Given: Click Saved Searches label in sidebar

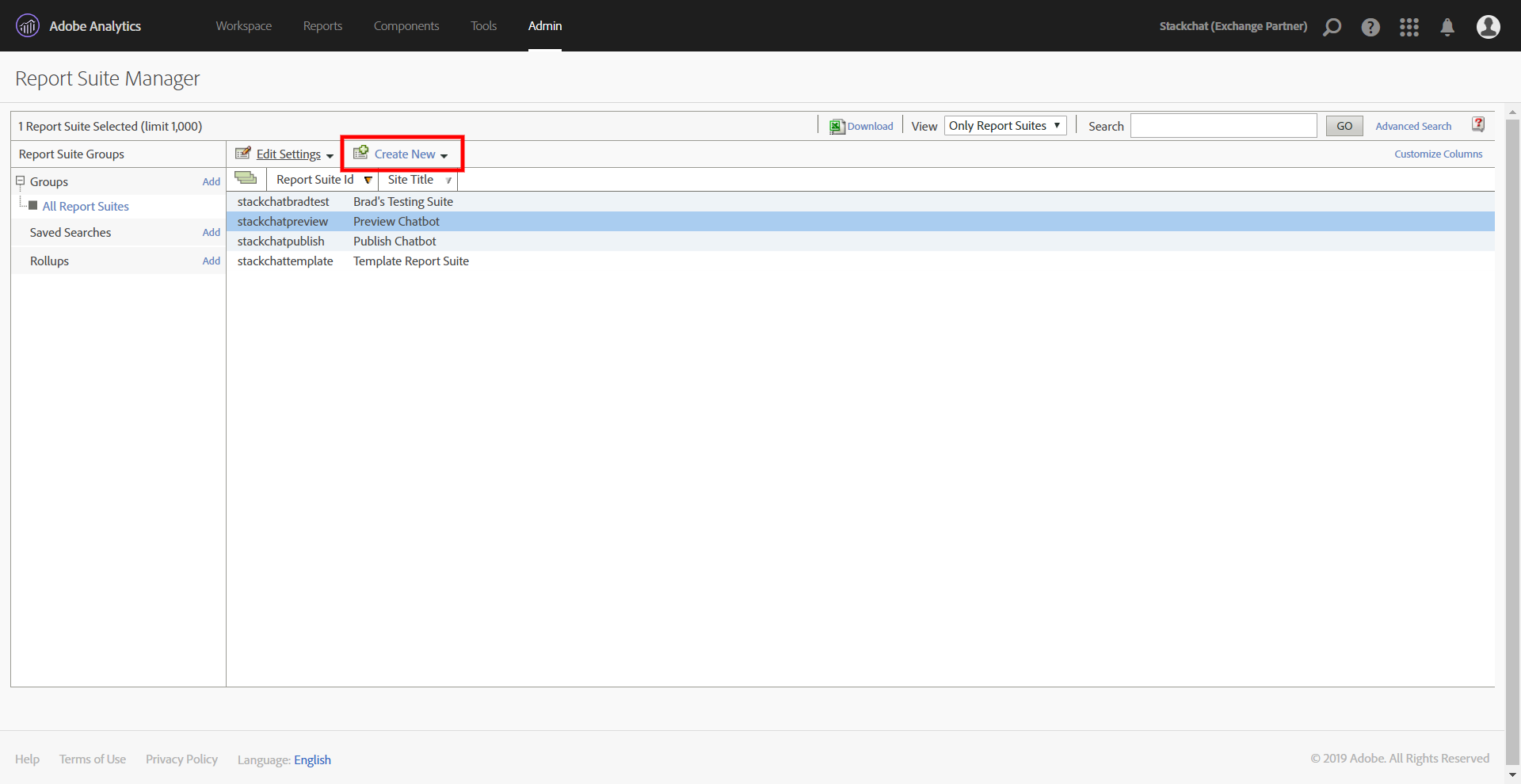Looking at the screenshot, I should pos(71,233).
